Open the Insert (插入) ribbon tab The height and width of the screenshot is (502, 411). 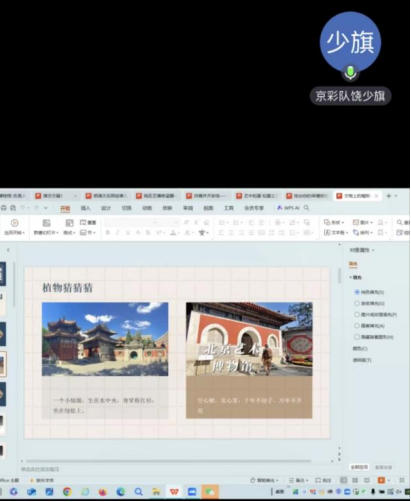coord(86,208)
